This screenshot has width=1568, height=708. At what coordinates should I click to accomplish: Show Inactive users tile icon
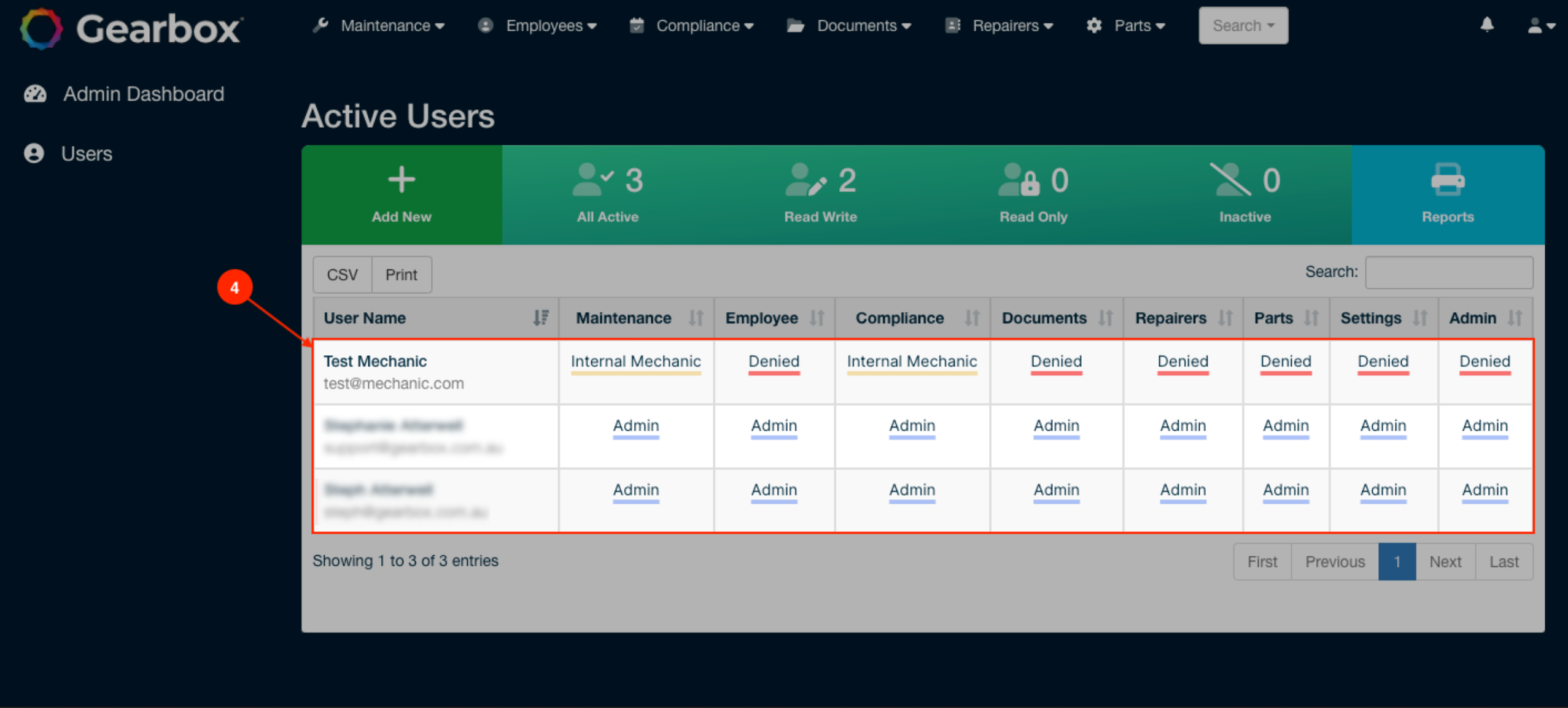[1230, 180]
